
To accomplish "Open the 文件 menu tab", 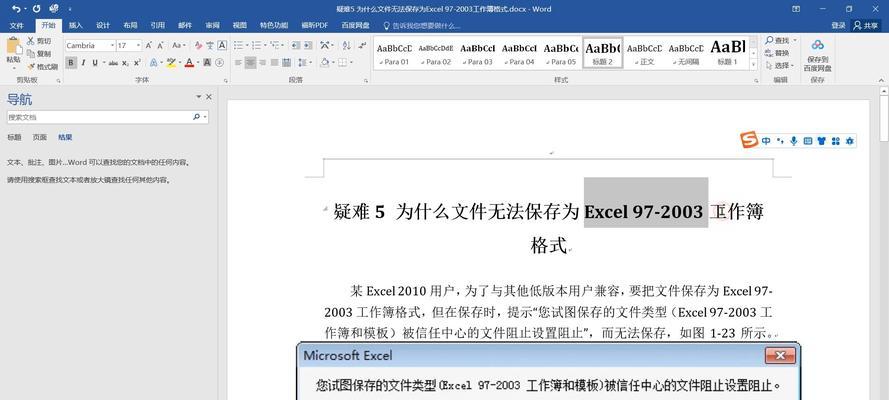I will tap(16, 25).
